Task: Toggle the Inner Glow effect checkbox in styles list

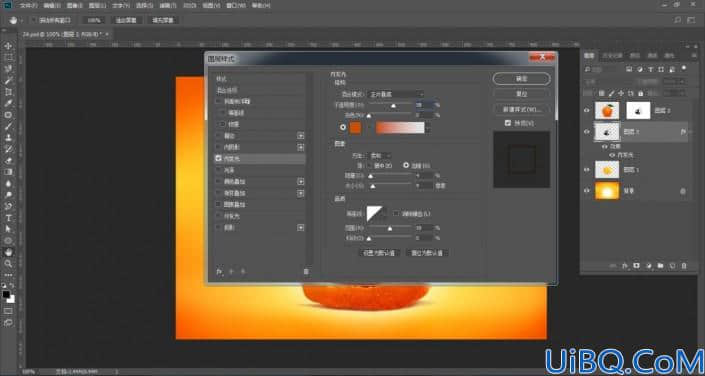Action: tap(219, 158)
